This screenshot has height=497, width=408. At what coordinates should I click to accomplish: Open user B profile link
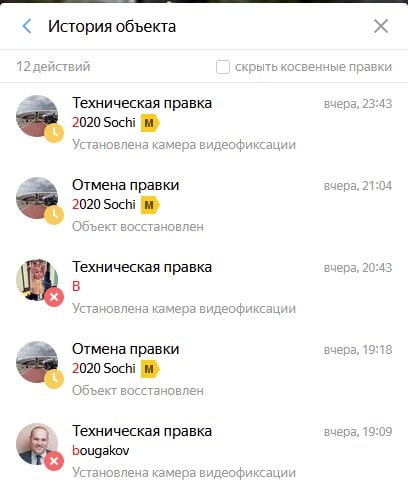click(x=76, y=286)
